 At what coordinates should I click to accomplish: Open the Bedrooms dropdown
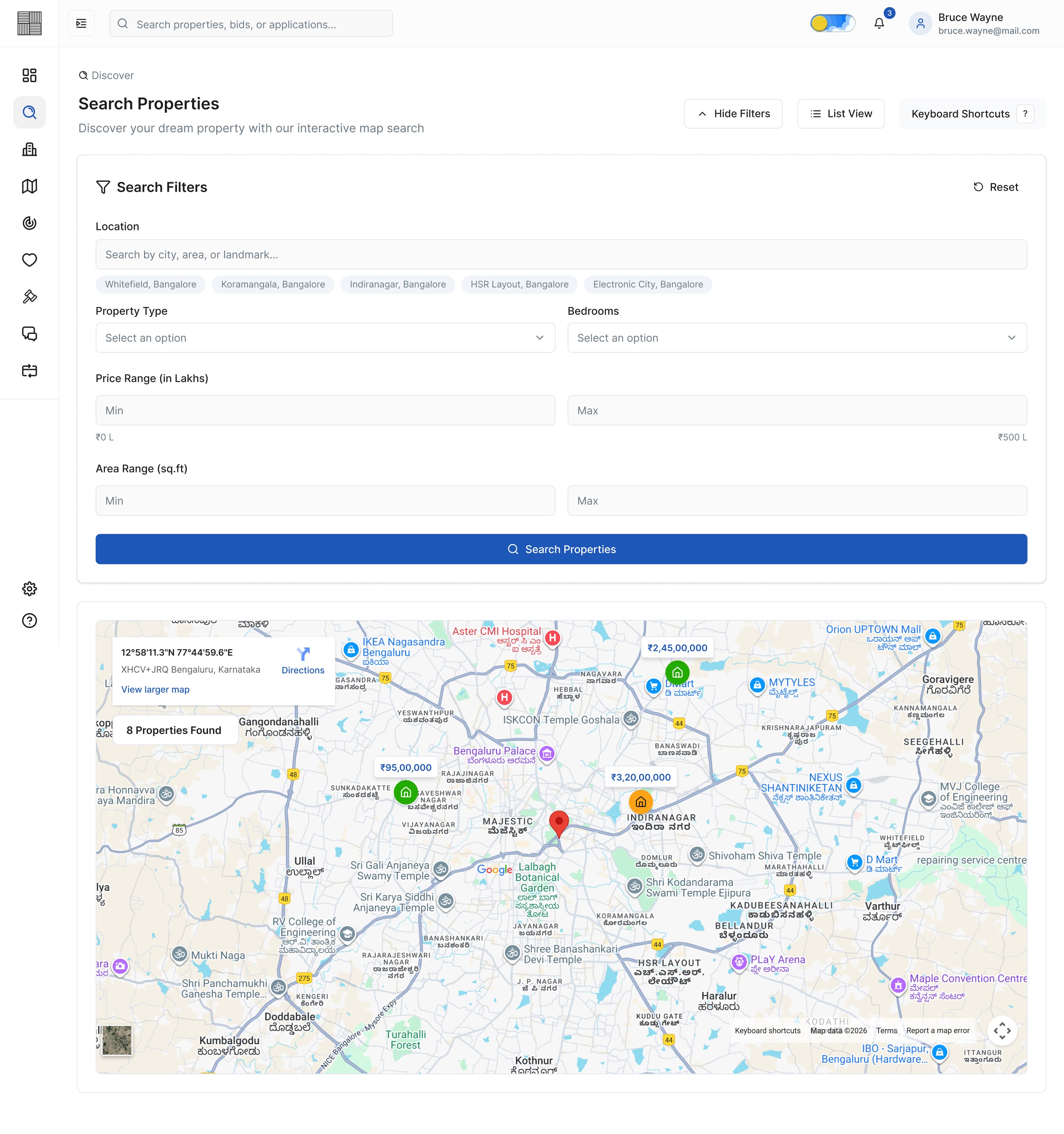(797, 338)
